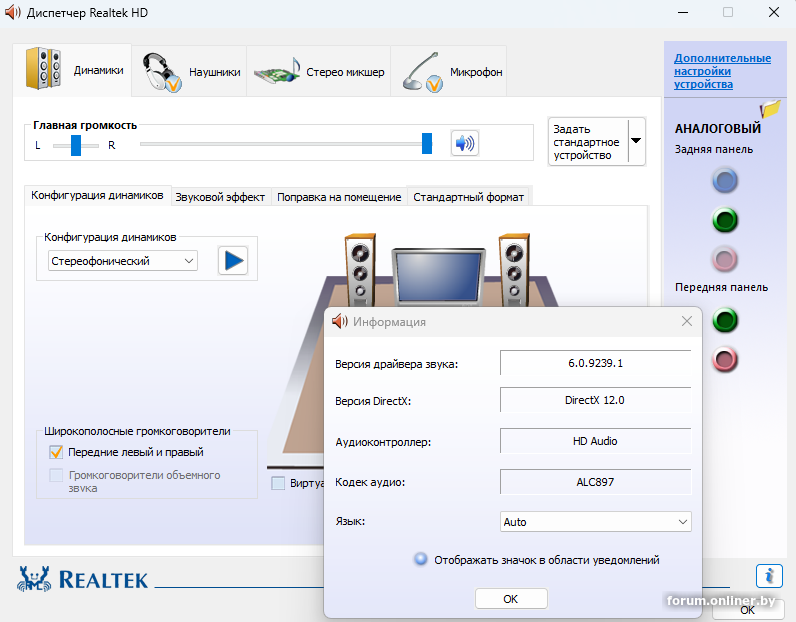
Task: Minimize the Диспетчер Realtek HD window
Action: tap(682, 12)
